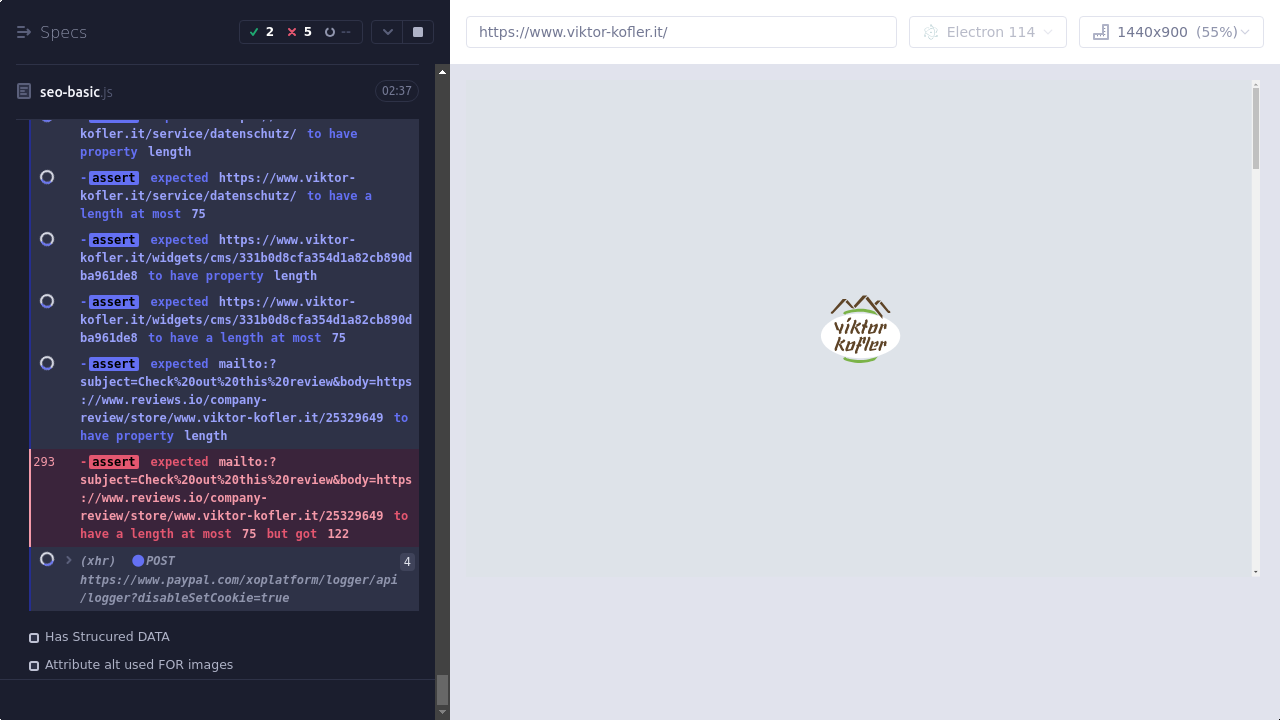Click the URL field showing viktor-kofler.it
Image resolution: width=1280 pixels, height=720 pixels.
click(x=680, y=32)
